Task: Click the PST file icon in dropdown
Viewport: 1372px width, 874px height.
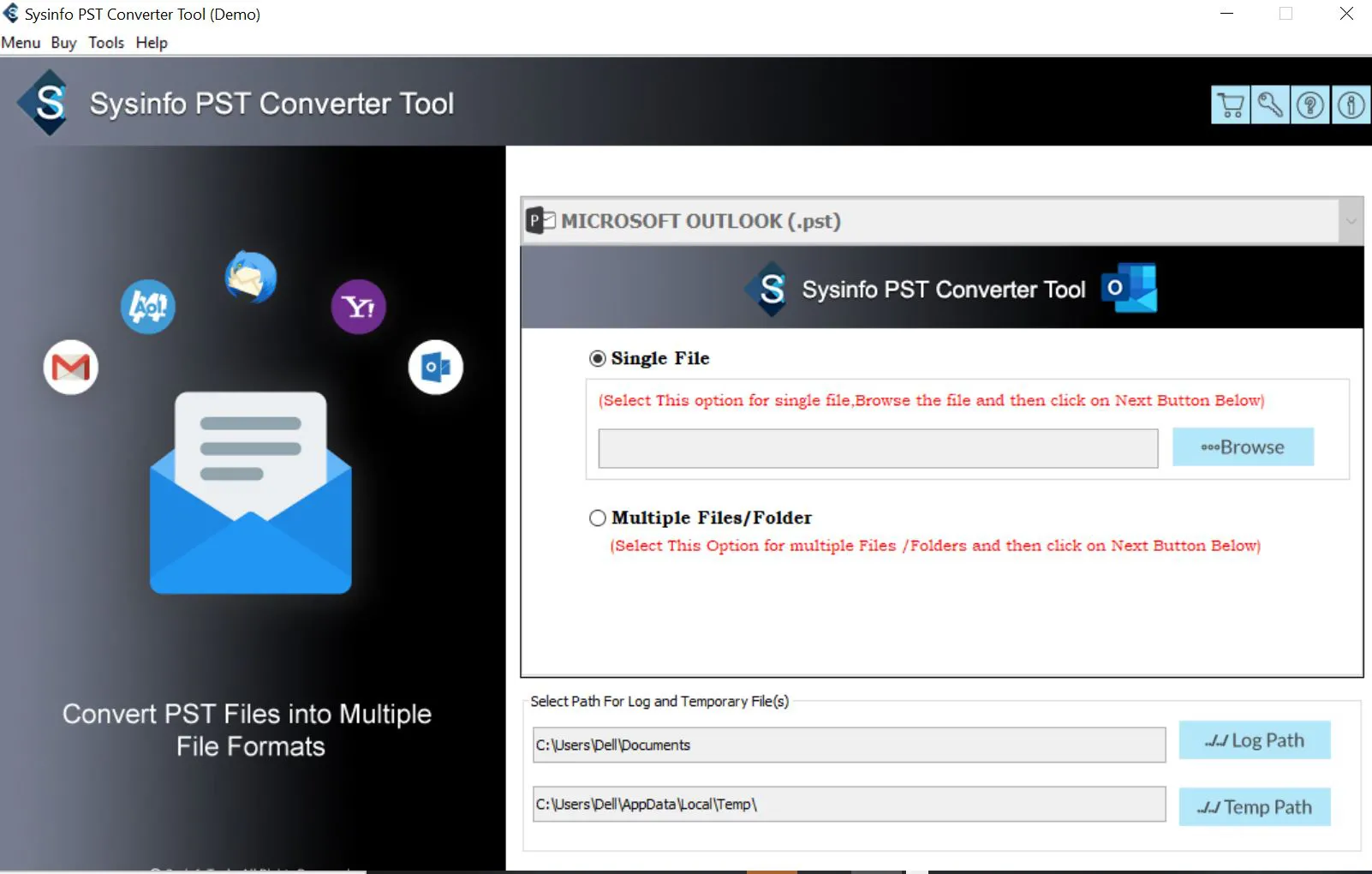Action: [540, 221]
